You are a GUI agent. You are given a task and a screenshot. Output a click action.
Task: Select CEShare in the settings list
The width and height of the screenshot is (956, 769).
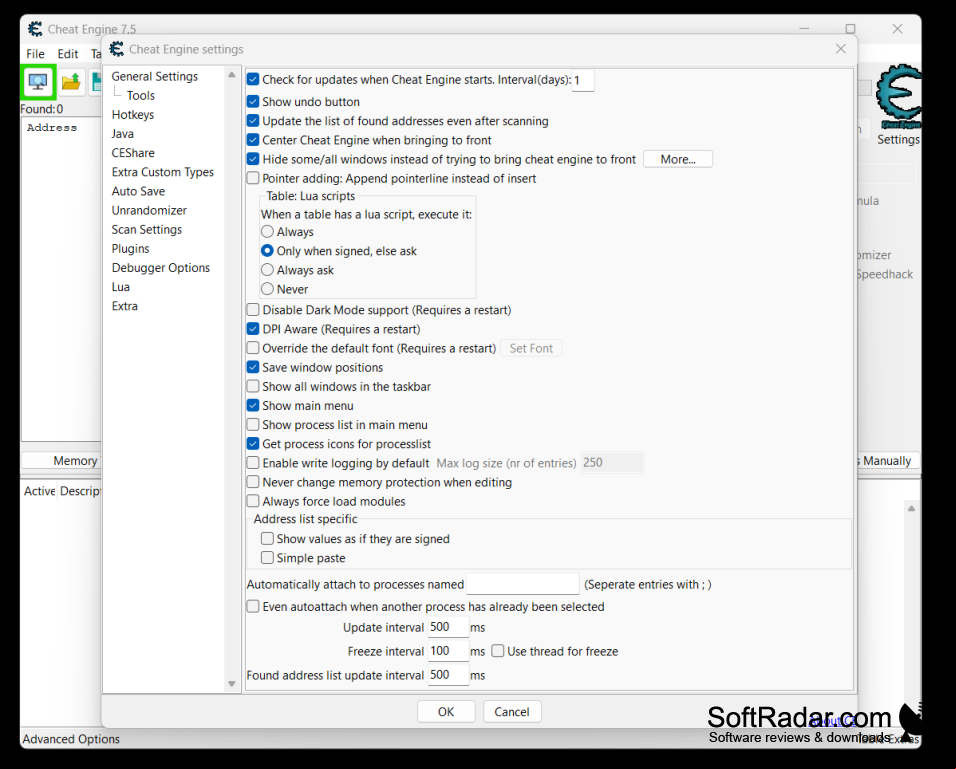[133, 153]
